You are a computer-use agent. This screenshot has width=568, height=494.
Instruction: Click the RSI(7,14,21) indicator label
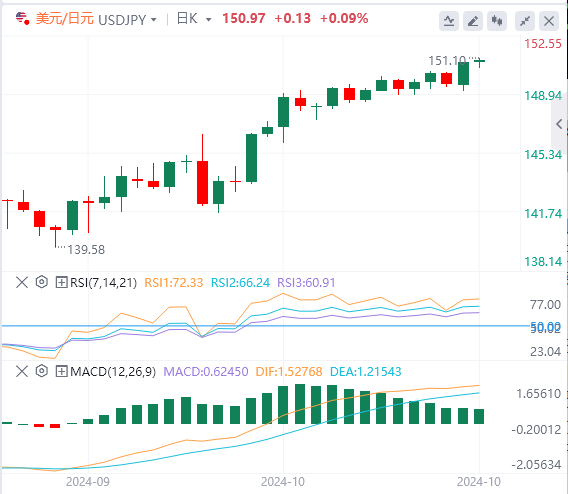[103, 282]
